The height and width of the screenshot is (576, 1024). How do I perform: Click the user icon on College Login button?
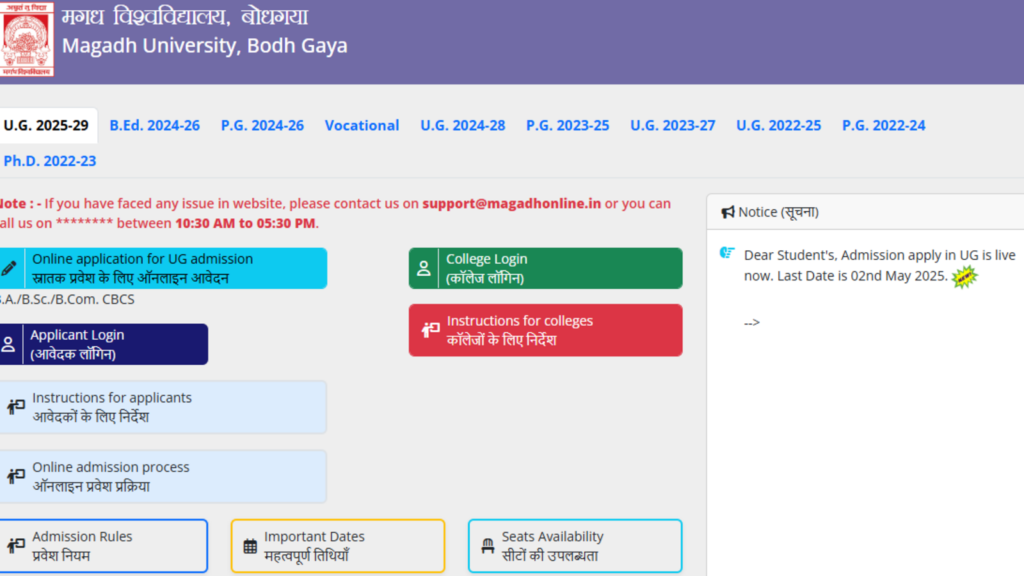tap(424, 268)
